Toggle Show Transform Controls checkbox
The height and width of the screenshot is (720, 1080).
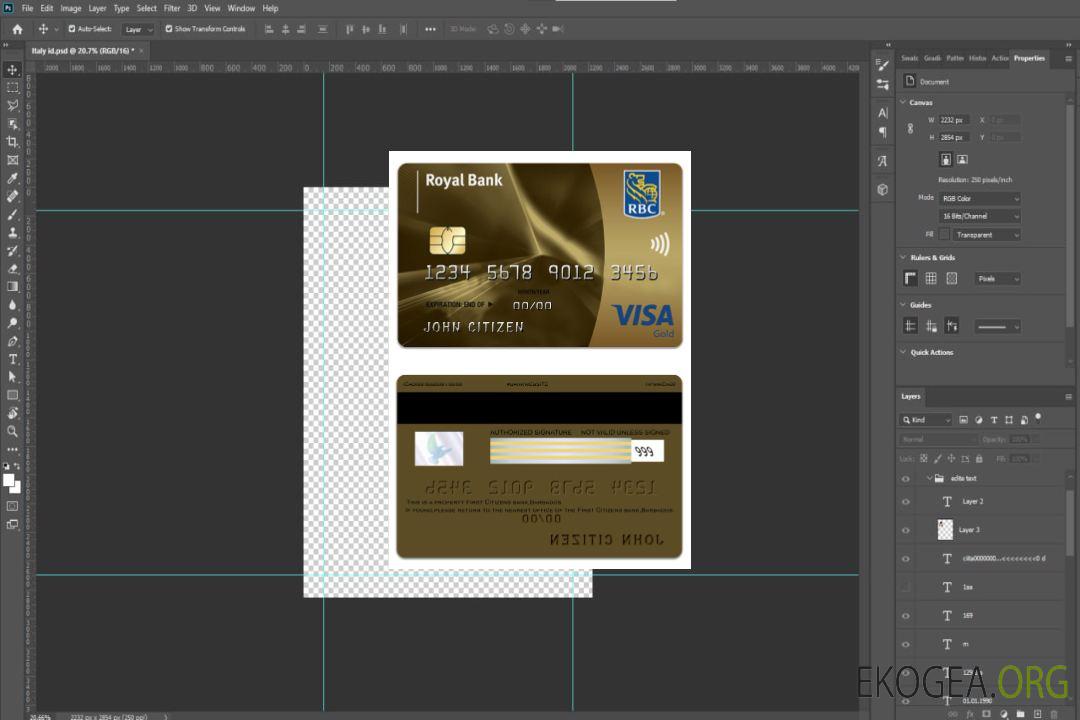click(169, 29)
